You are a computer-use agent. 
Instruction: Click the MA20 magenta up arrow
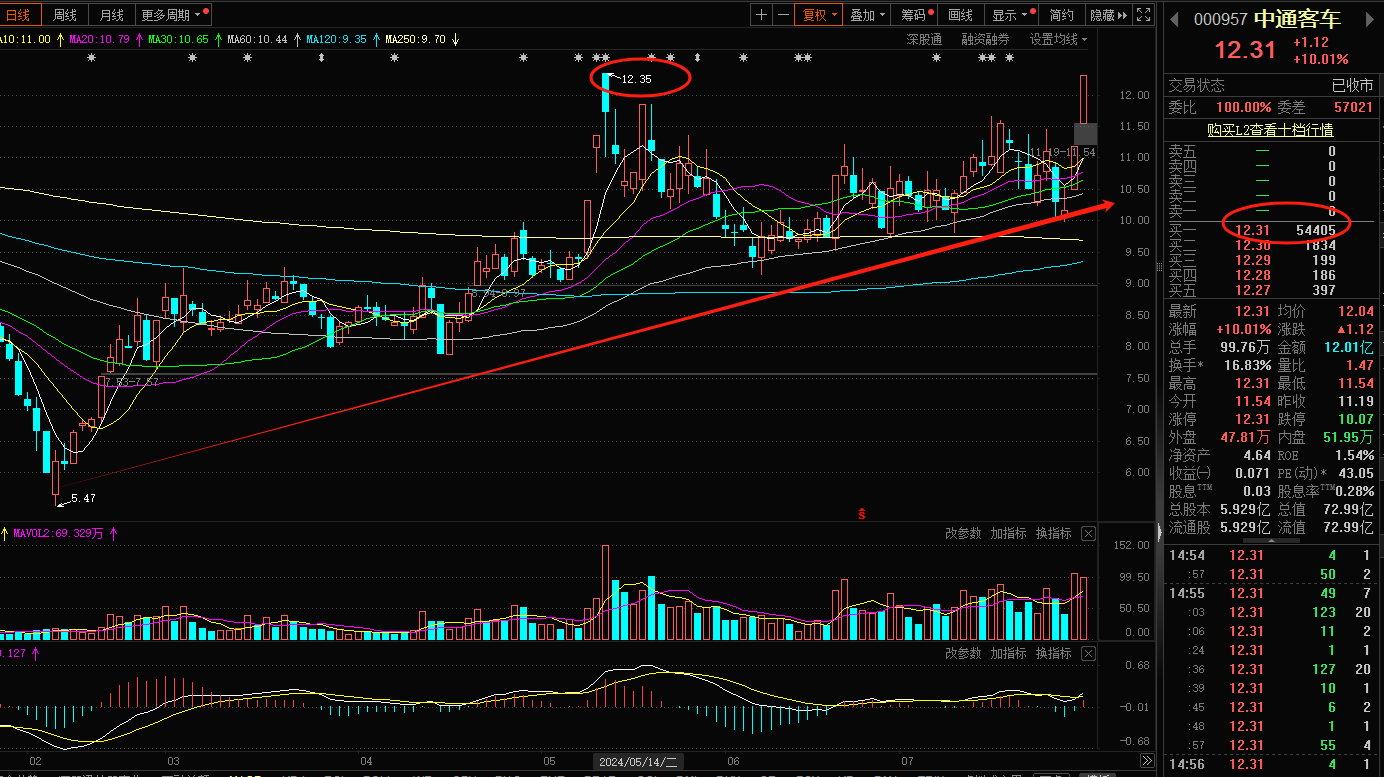pyautogui.click(x=139, y=40)
